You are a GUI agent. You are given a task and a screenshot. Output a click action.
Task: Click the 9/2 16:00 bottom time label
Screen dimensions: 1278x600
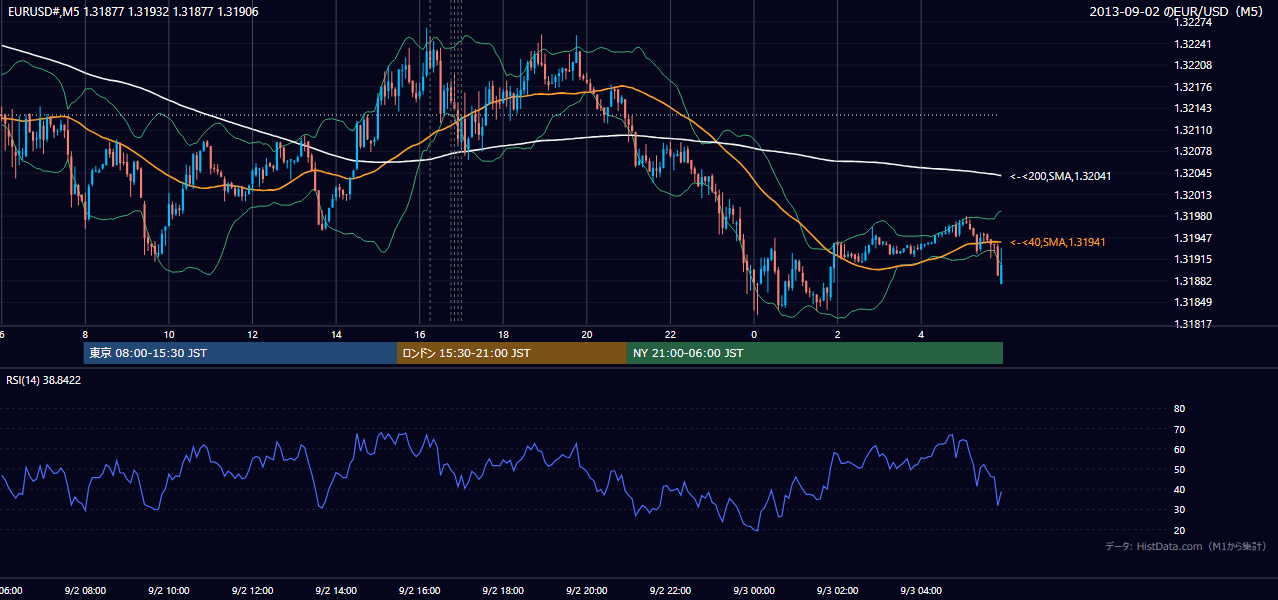tap(419, 590)
